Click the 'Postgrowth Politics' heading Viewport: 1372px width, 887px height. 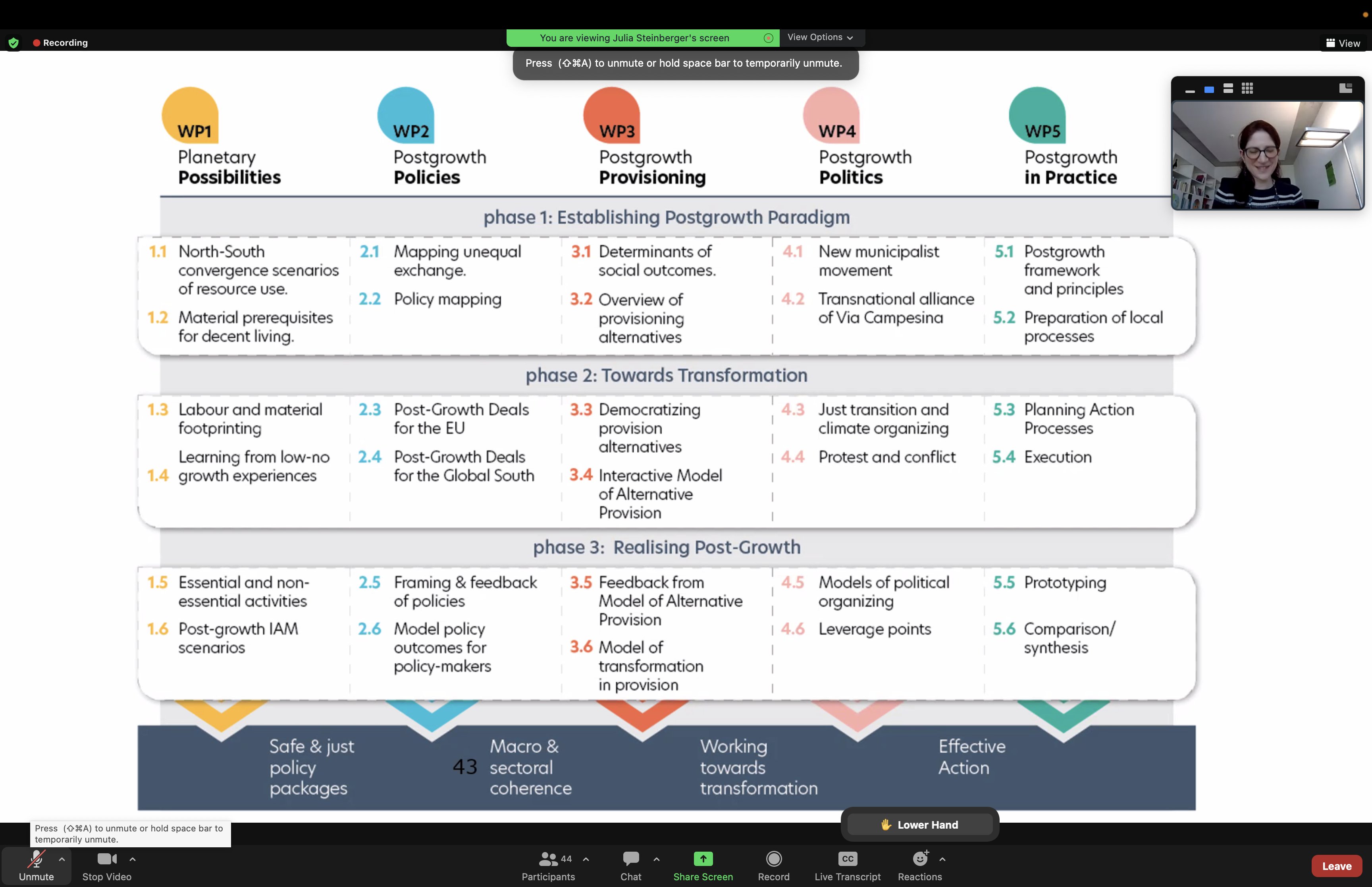click(x=865, y=167)
